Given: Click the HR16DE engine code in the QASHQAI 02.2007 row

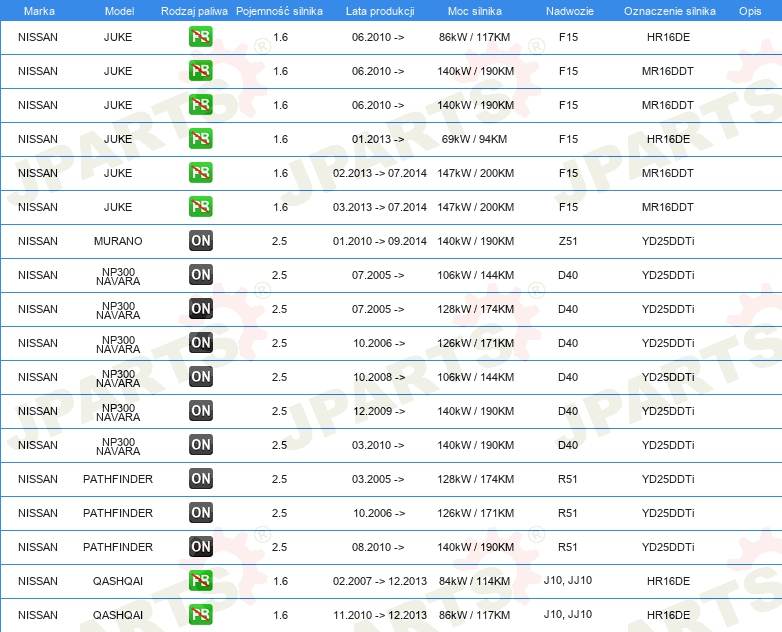Looking at the screenshot, I should coord(668,581).
